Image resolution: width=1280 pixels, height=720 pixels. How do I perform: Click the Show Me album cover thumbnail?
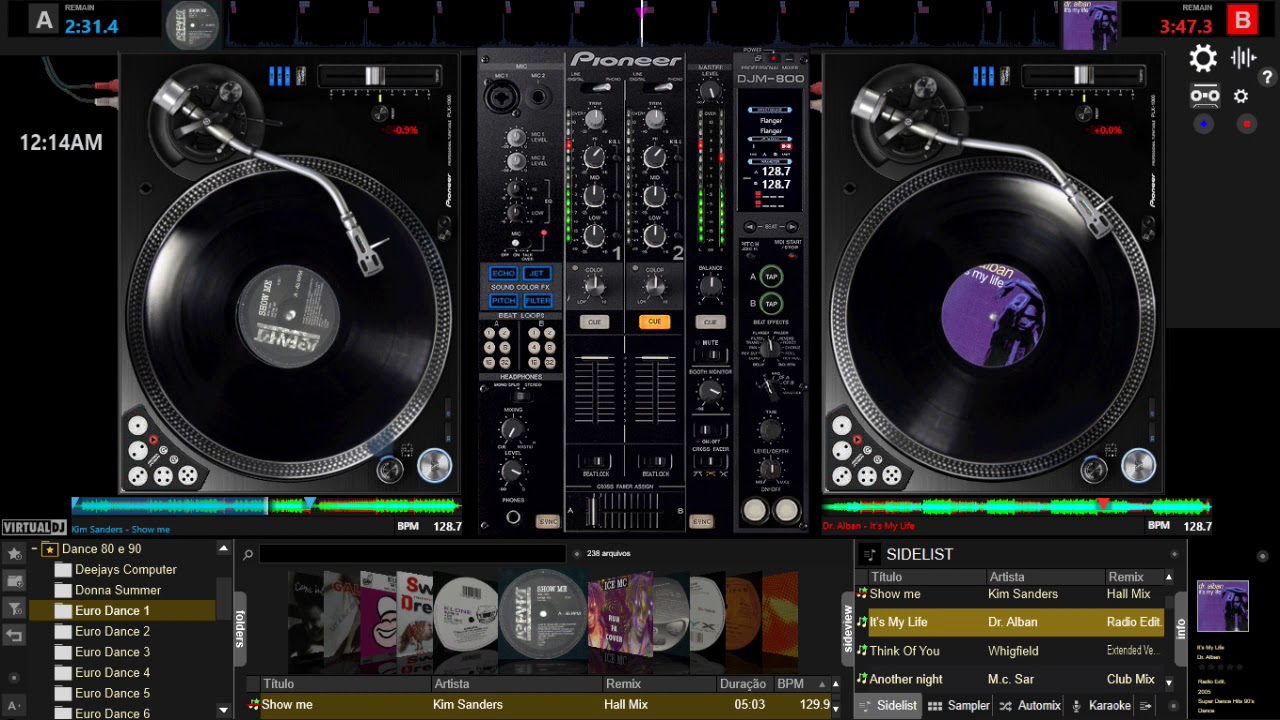tap(543, 614)
